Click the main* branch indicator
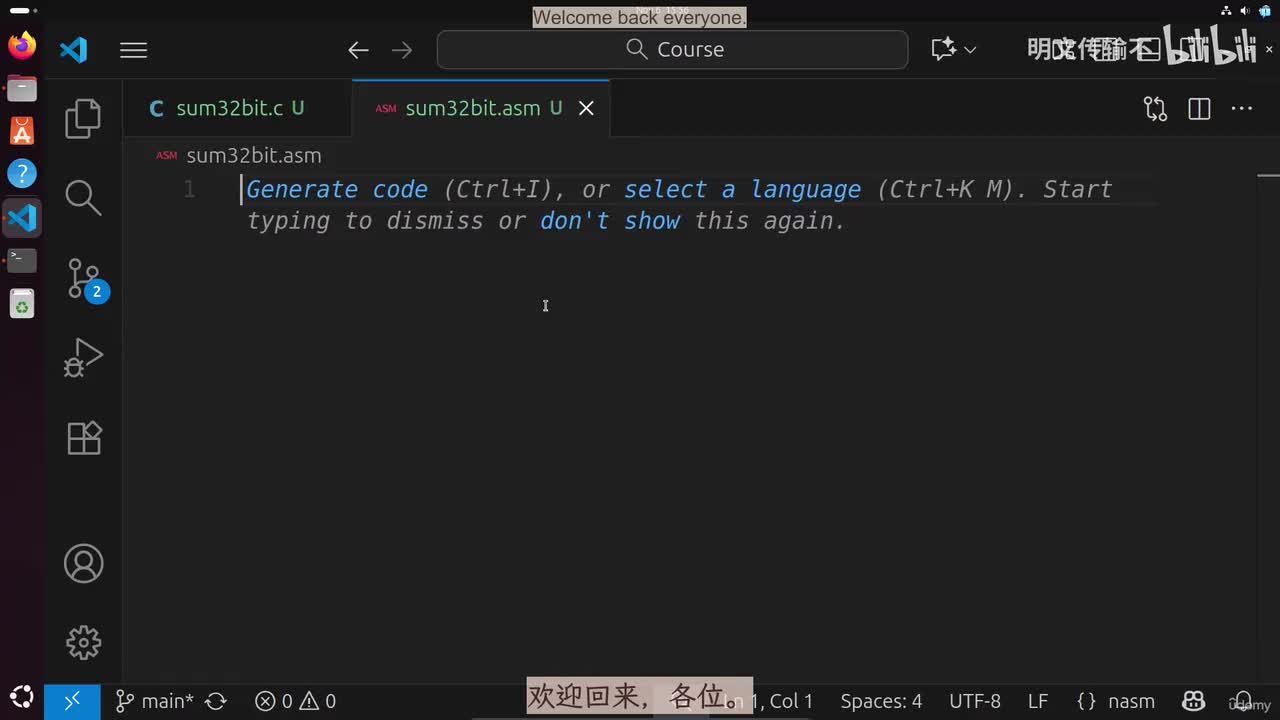This screenshot has width=1280, height=720. pos(155,702)
